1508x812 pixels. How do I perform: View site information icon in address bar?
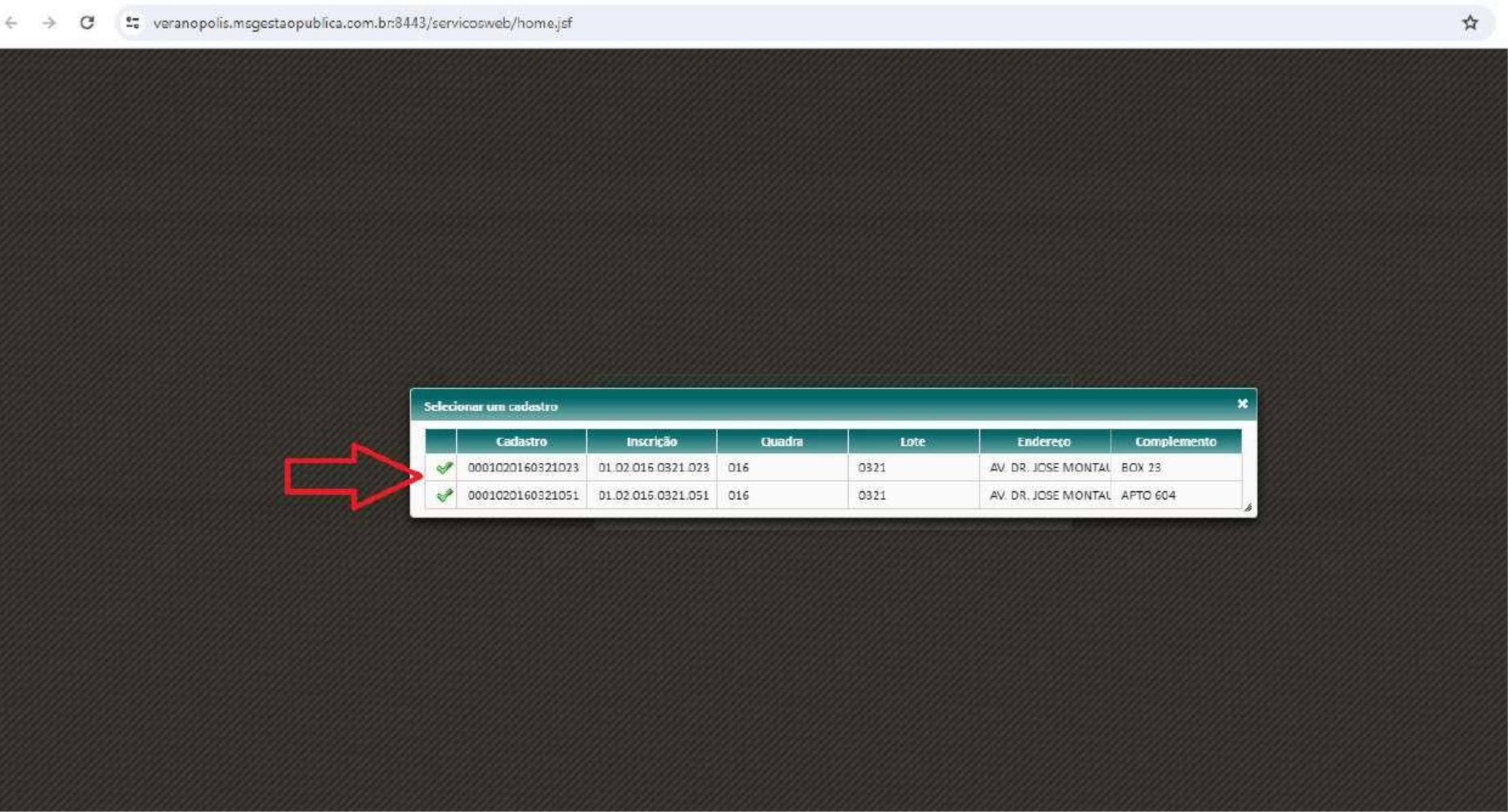tap(133, 23)
